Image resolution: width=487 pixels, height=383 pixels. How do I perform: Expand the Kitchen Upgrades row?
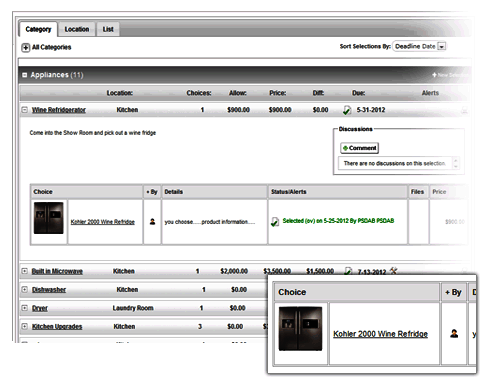(24, 326)
